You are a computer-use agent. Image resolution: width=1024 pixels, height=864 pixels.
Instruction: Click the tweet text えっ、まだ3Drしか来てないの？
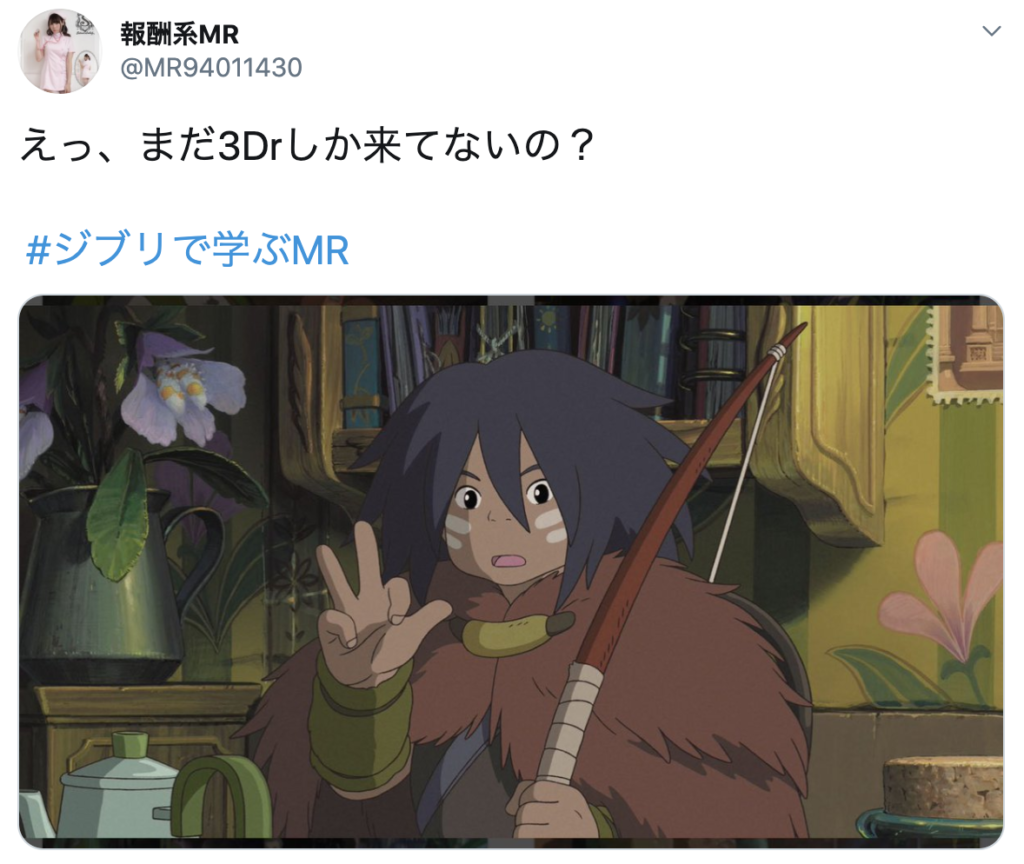(x=307, y=145)
